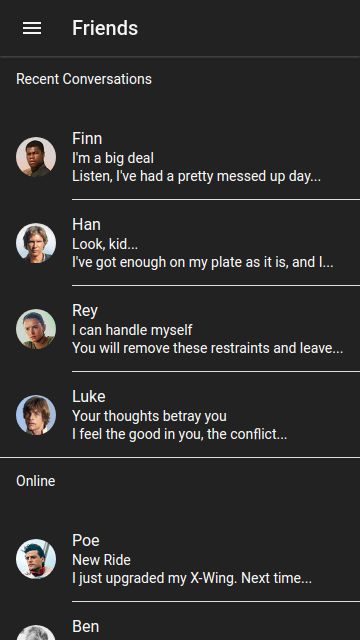Viewport: 360px width, 640px height.
Task: Click Finn's avatar picture
Action: click(x=36, y=157)
